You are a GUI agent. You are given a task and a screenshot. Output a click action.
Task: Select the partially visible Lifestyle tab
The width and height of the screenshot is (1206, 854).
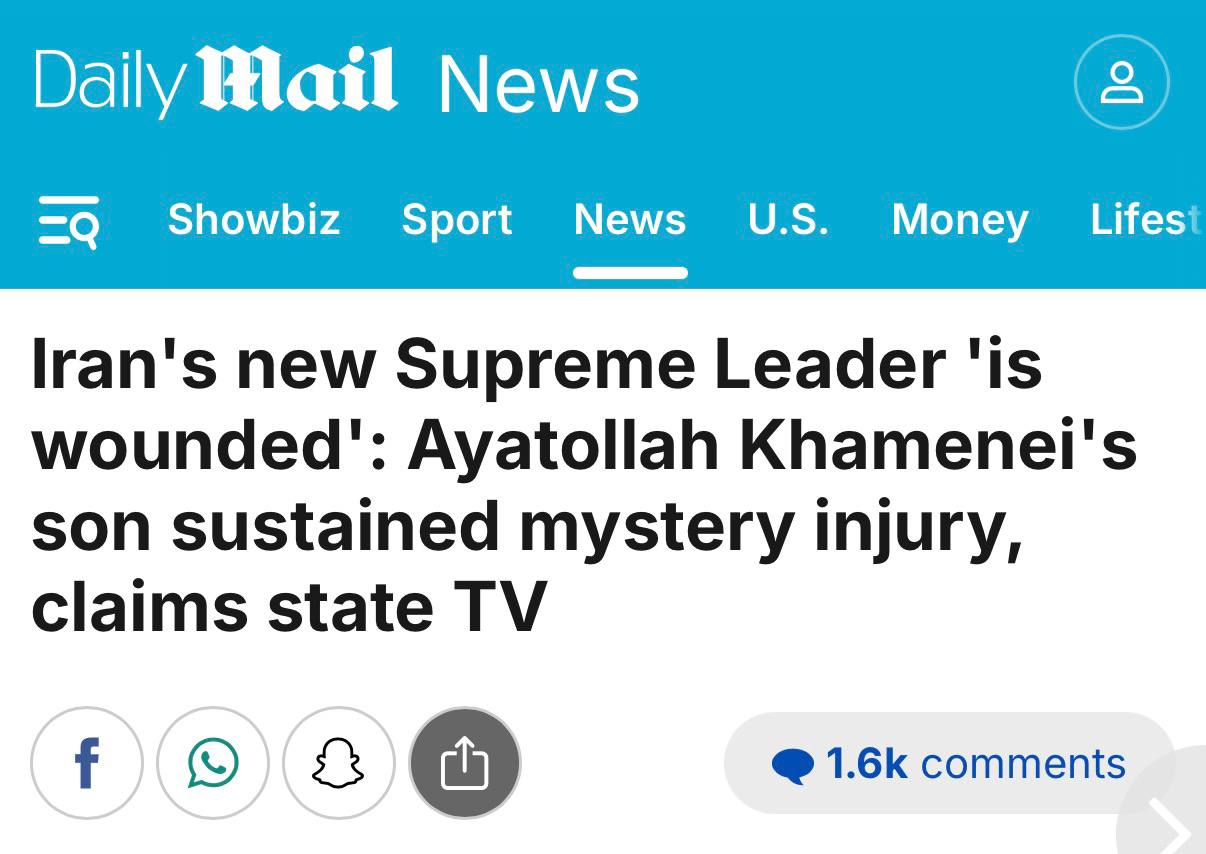[x=1146, y=219]
